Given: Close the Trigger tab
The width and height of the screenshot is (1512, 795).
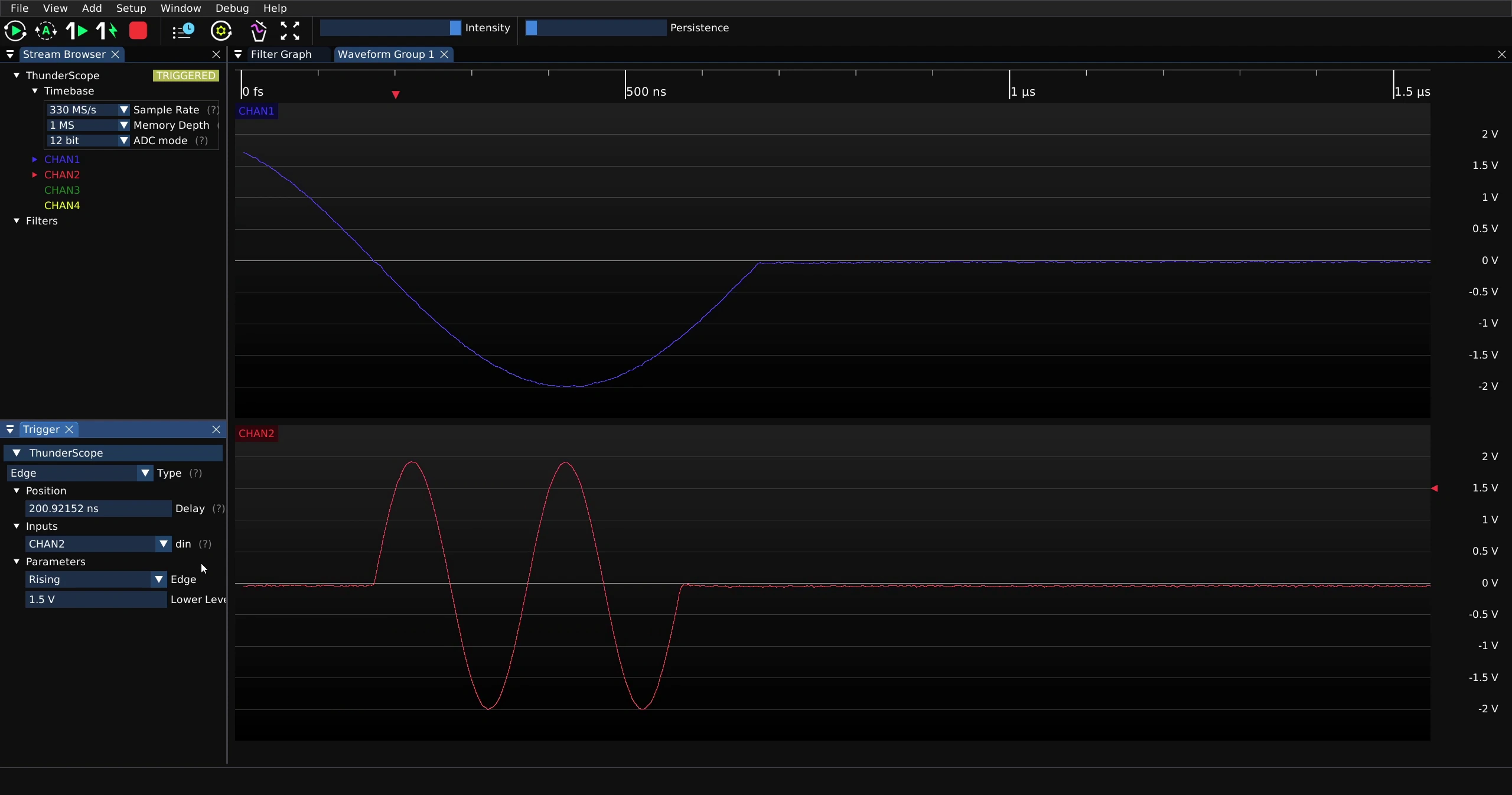Looking at the screenshot, I should click(69, 429).
